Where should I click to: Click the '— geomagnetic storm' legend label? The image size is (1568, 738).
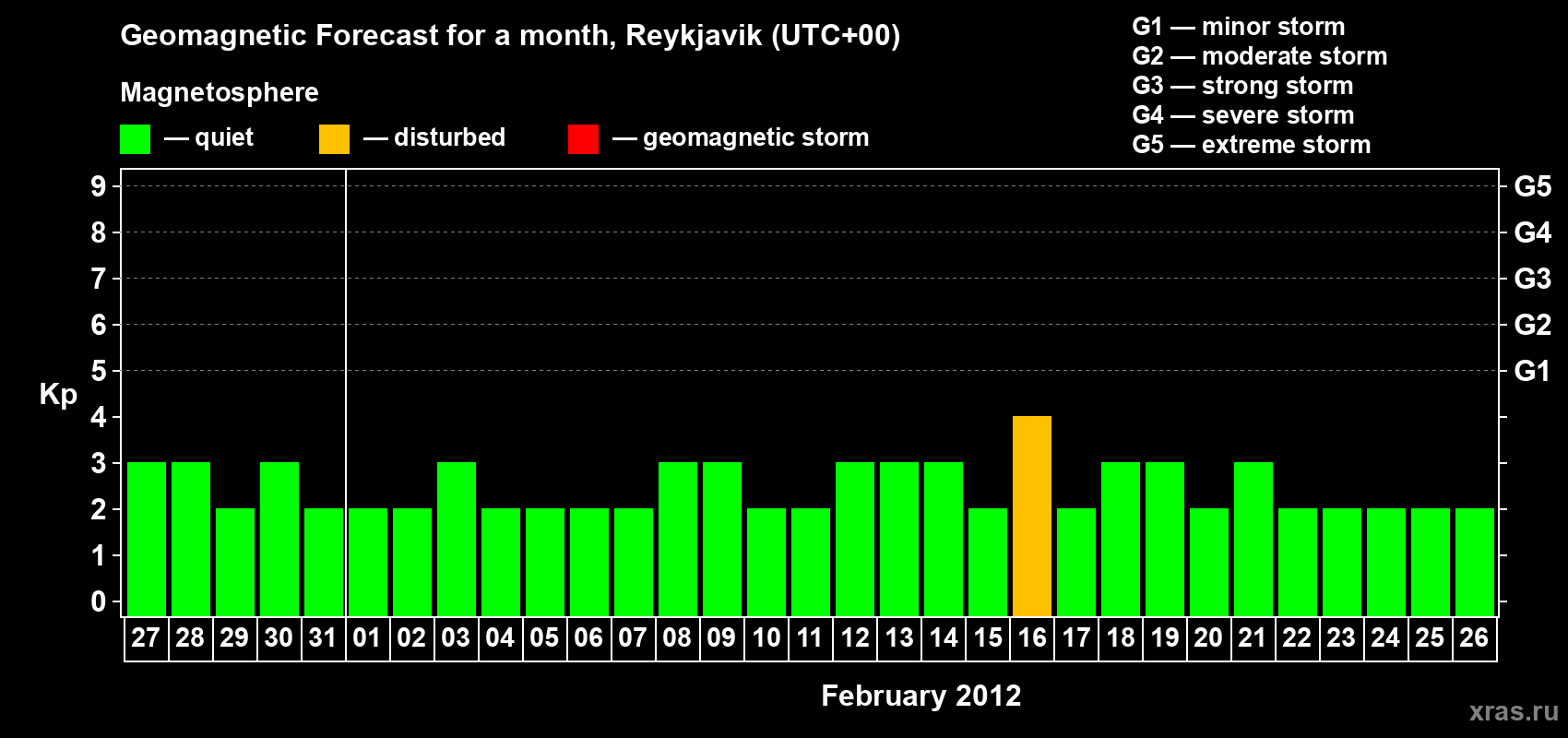[x=741, y=137]
